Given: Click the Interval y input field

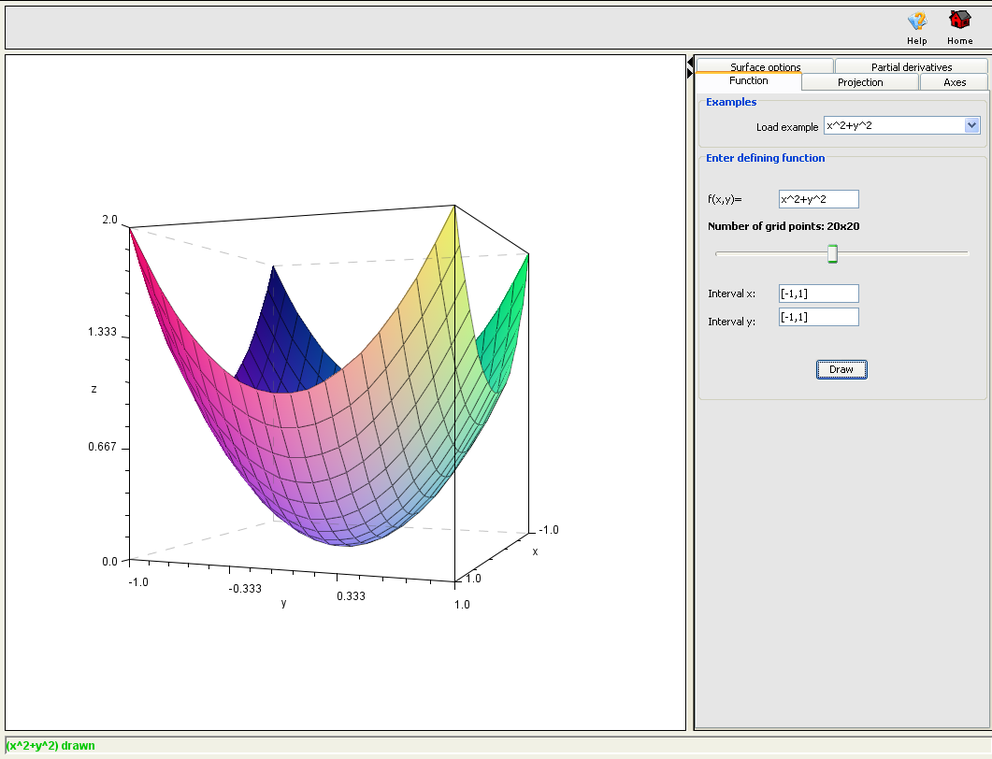Looking at the screenshot, I should [x=818, y=317].
